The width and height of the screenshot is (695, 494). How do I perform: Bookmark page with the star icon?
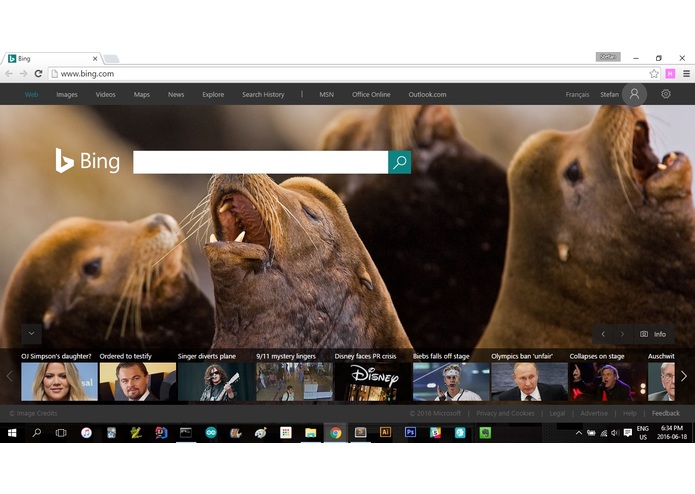[654, 74]
